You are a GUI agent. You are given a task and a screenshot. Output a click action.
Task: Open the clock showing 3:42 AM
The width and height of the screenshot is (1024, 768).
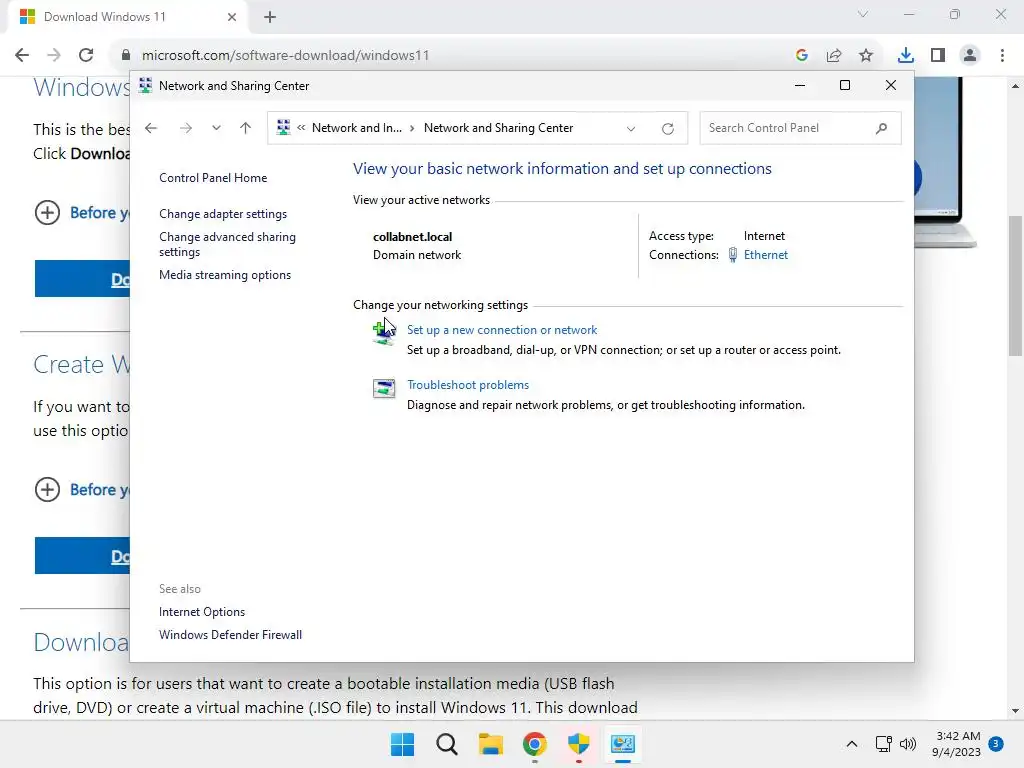tap(957, 744)
